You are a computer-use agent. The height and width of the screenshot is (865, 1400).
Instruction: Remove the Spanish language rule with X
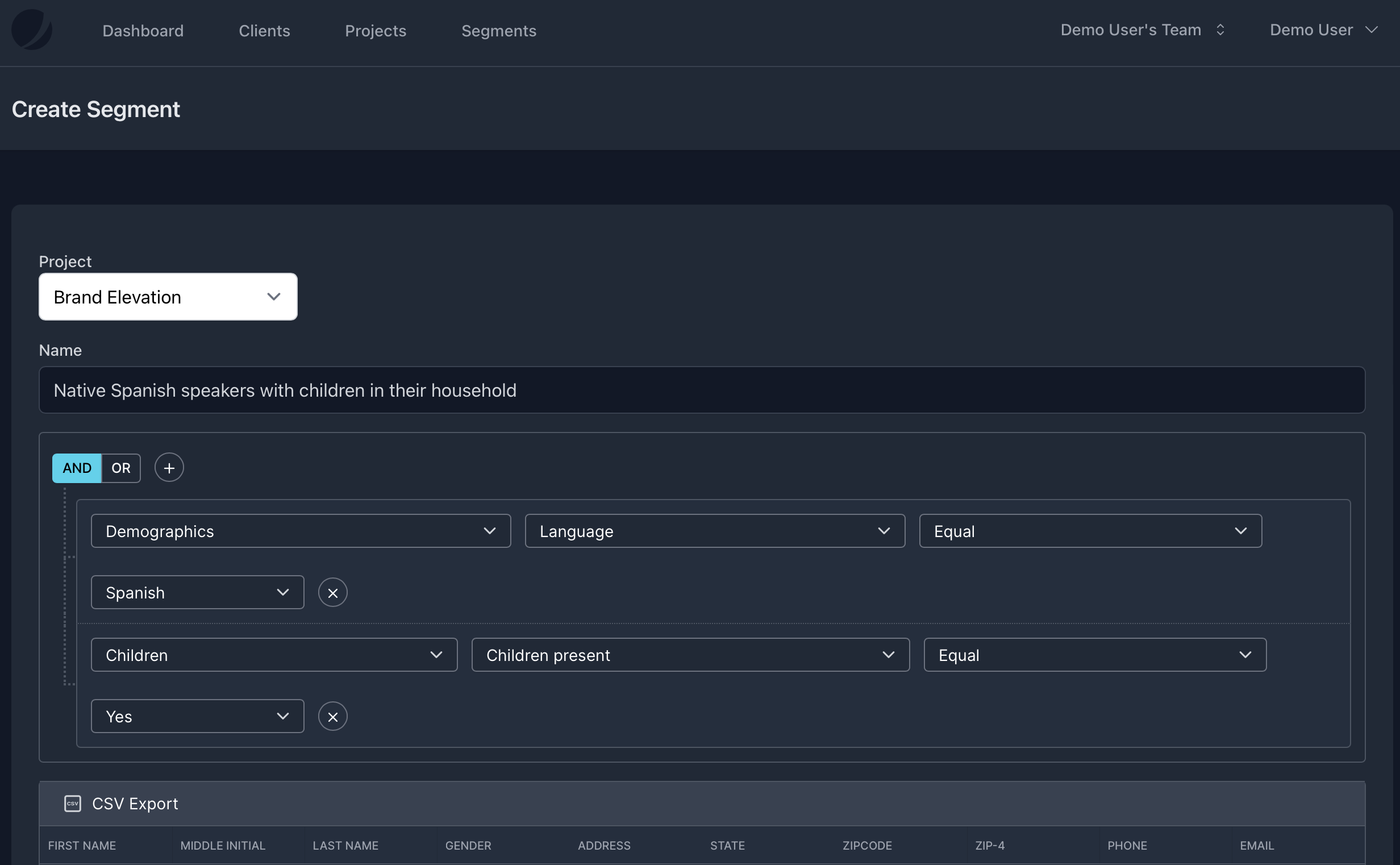point(333,593)
